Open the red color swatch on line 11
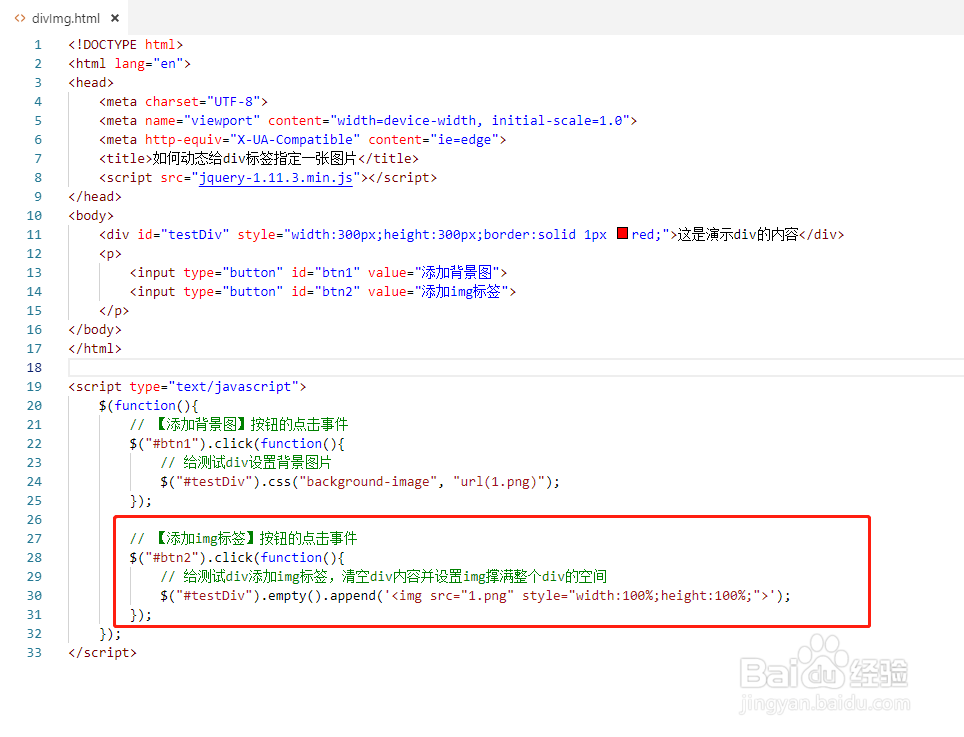Viewport: 964px width, 737px height. tap(622, 234)
